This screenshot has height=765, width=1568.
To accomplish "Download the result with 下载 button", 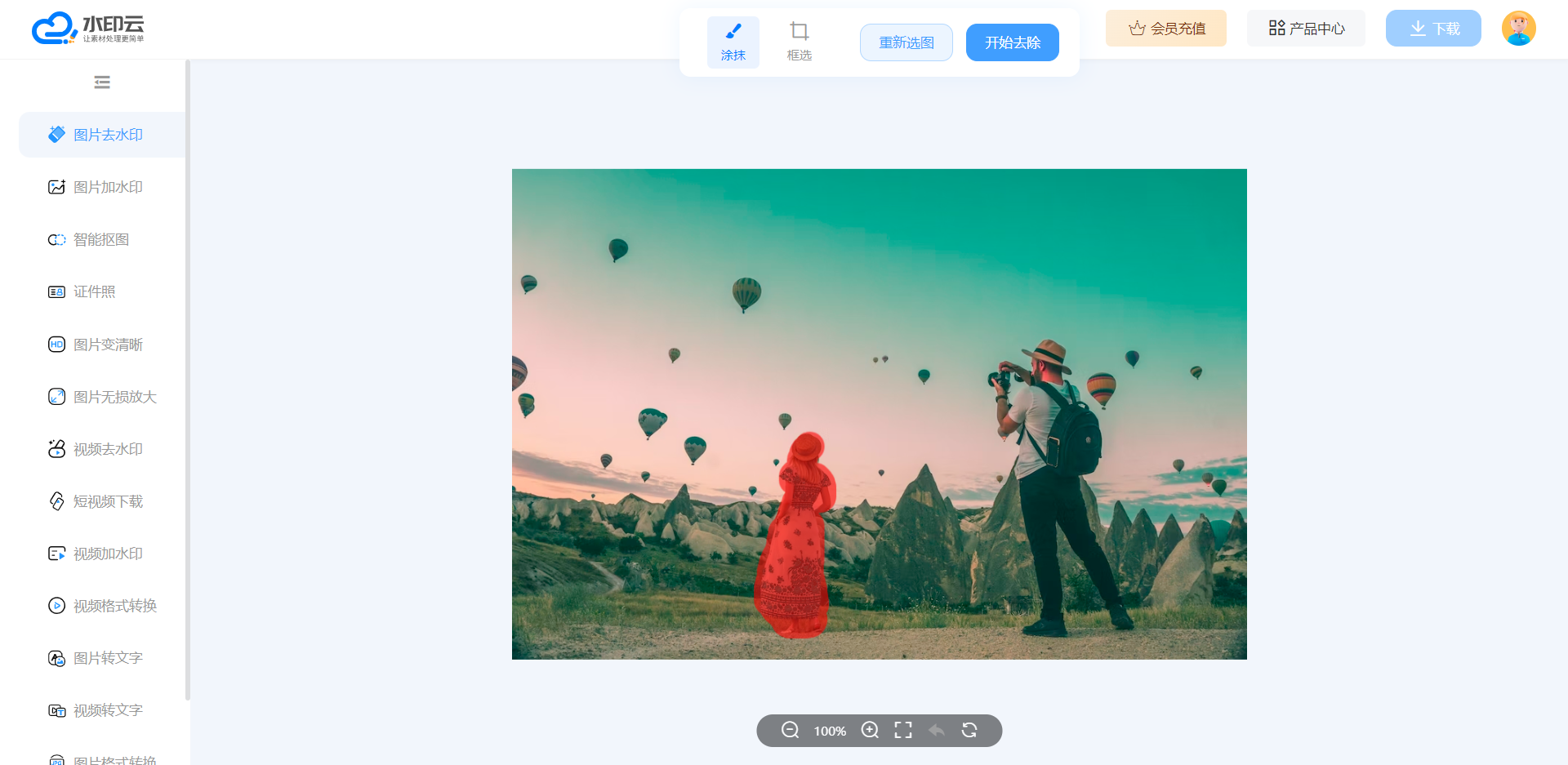I will click(1433, 29).
